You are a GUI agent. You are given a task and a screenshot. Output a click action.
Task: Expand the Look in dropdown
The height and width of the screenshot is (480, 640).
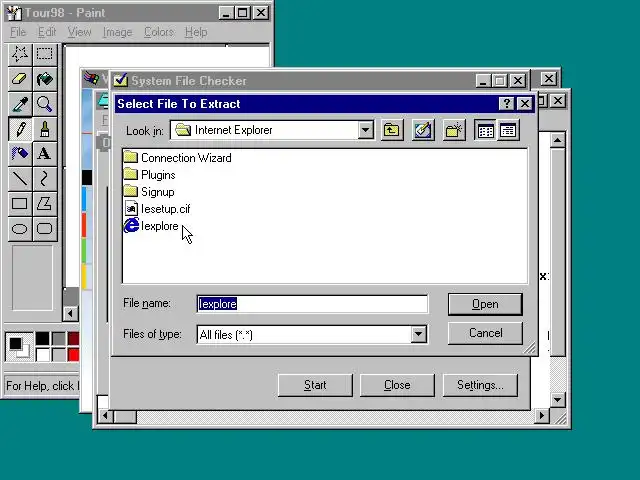[x=366, y=130]
